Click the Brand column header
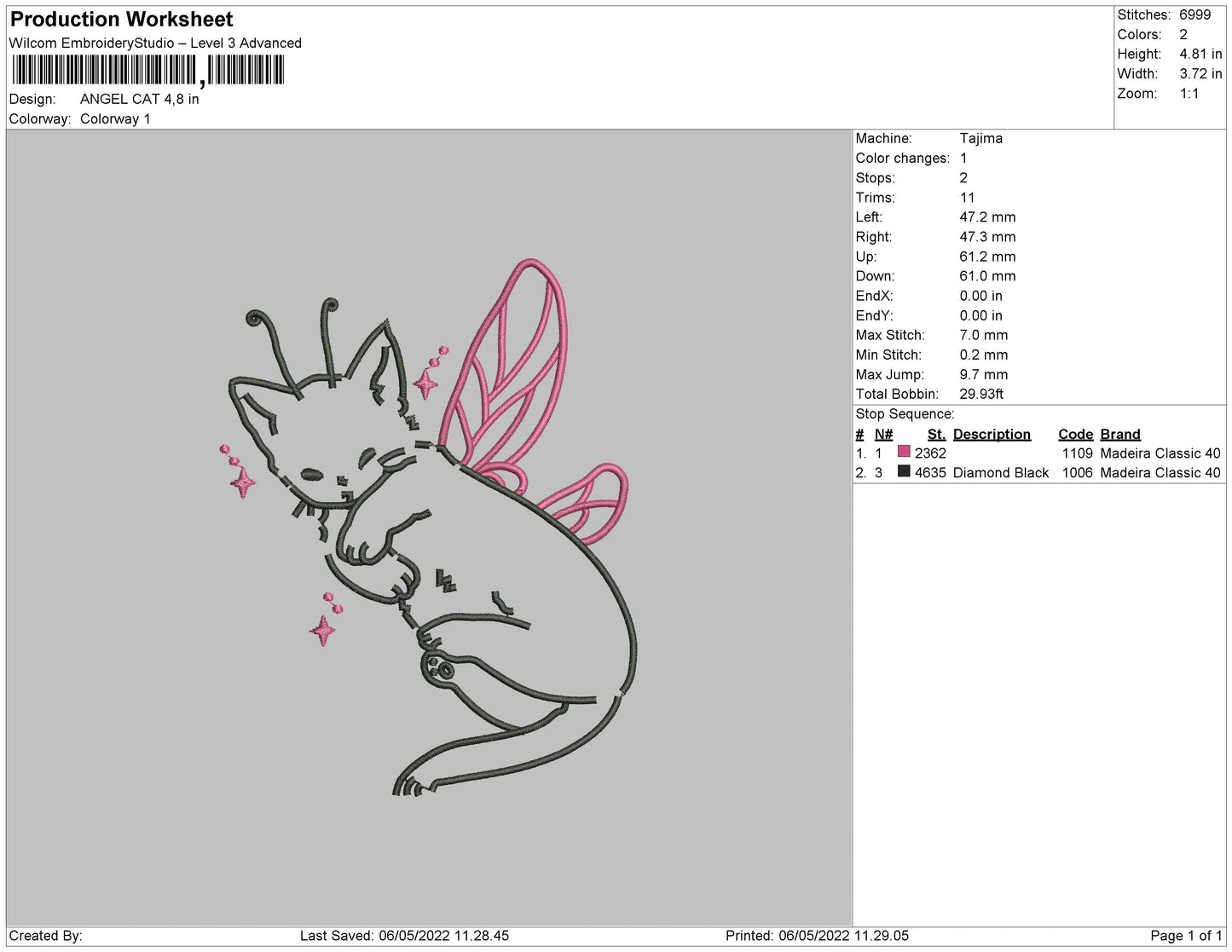The width and height of the screenshot is (1232, 952). [1119, 434]
